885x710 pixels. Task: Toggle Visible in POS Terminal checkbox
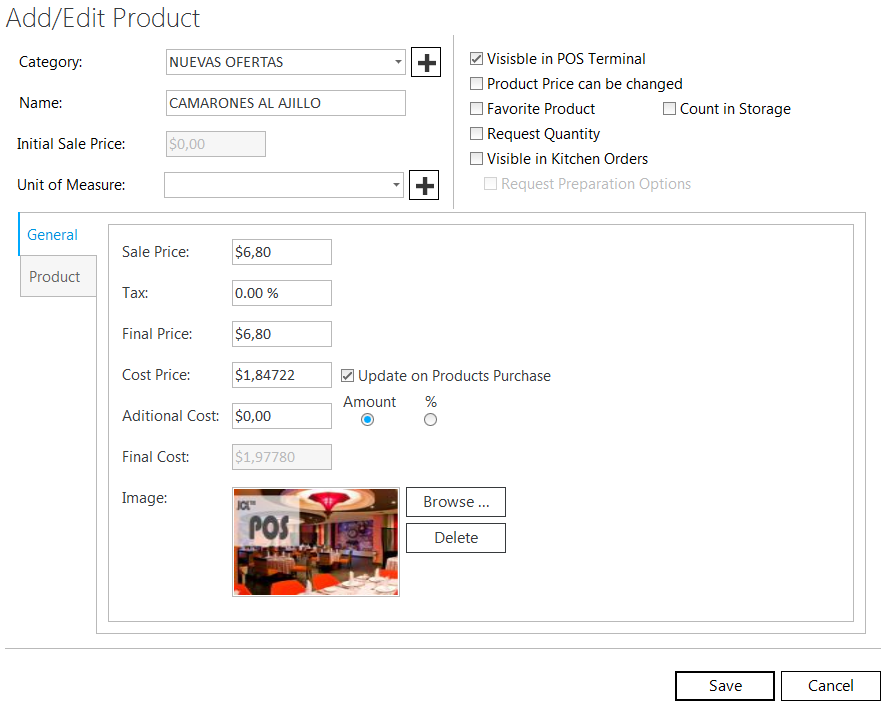[477, 59]
